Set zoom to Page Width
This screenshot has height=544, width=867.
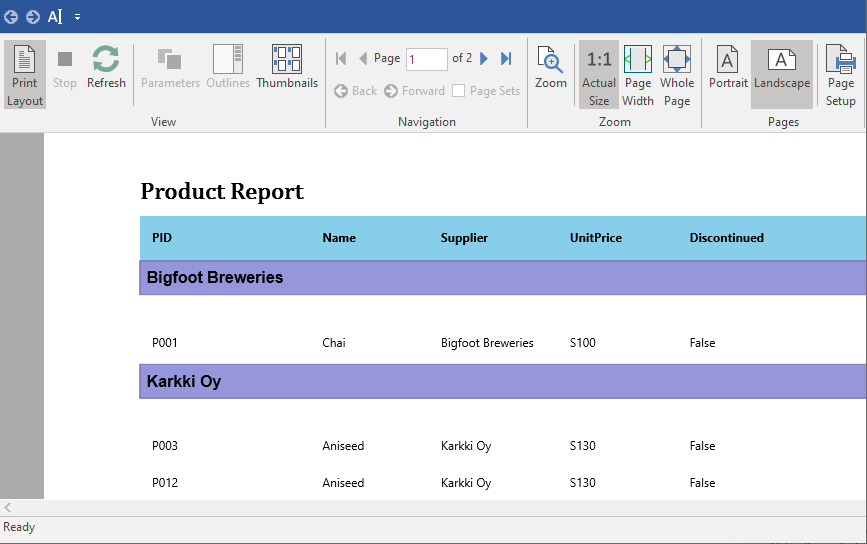[638, 74]
